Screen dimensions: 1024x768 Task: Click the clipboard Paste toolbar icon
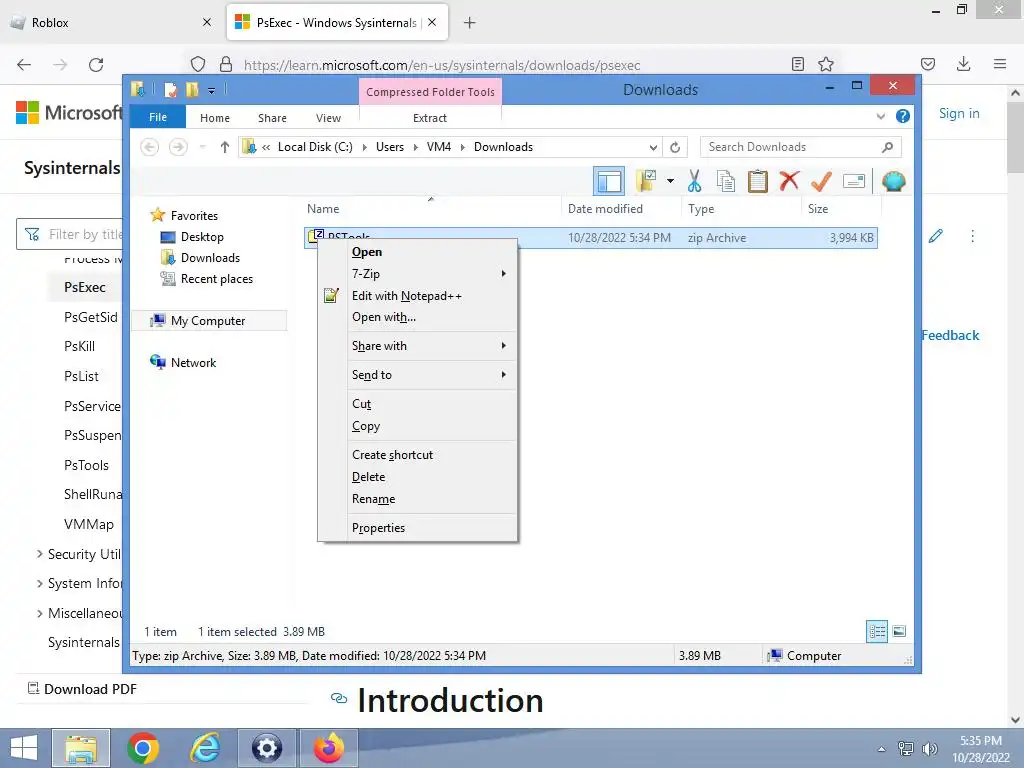(x=758, y=181)
